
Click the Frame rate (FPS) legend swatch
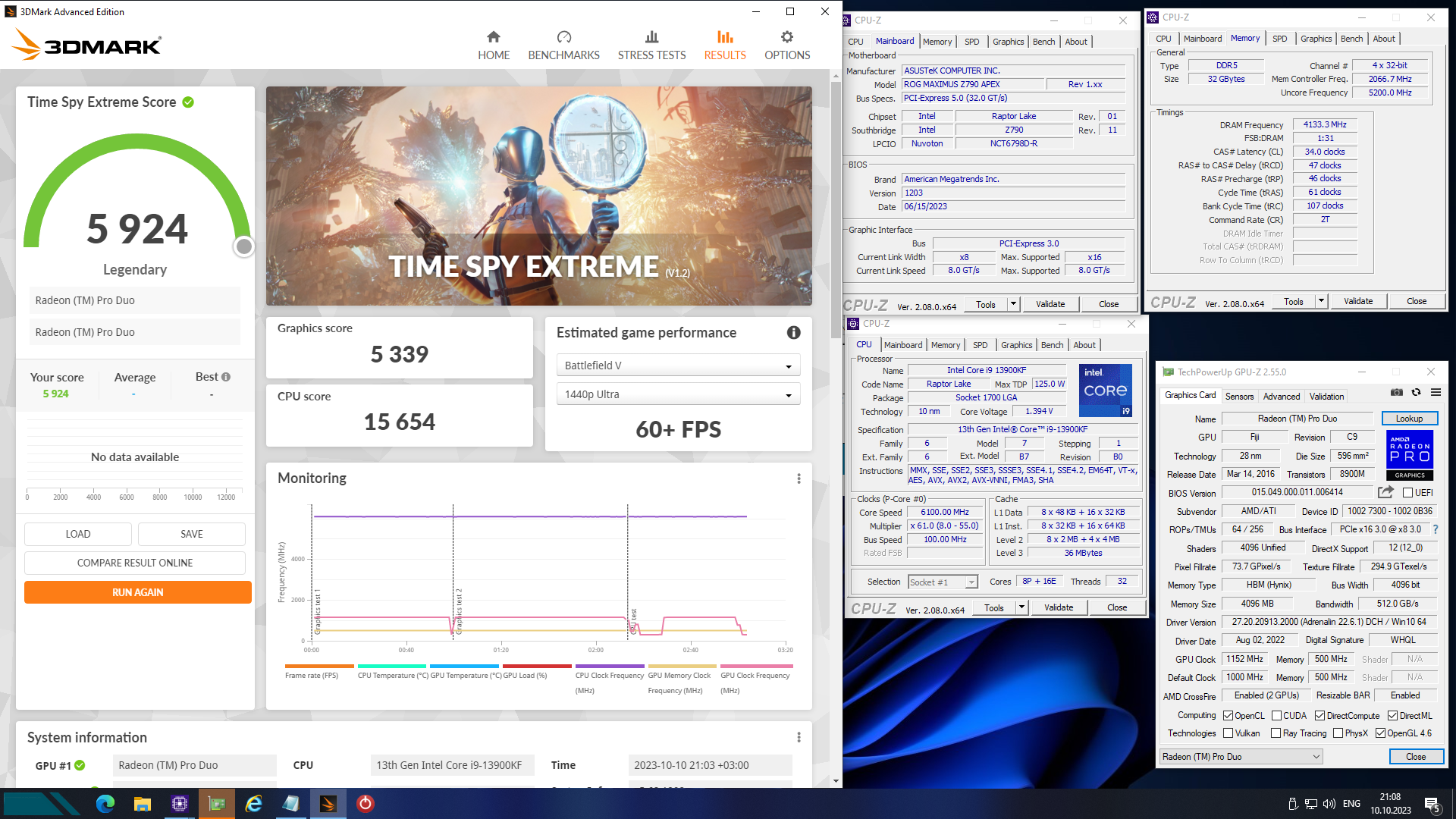tap(319, 666)
